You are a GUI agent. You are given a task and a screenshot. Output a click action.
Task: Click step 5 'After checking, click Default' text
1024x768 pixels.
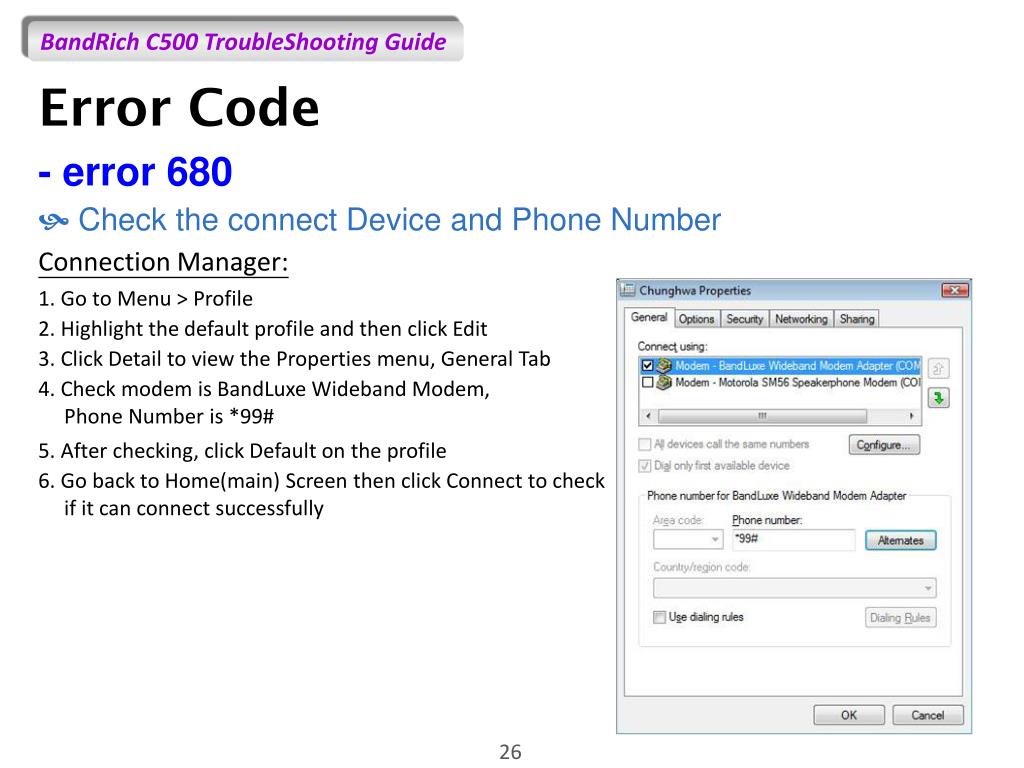242,451
